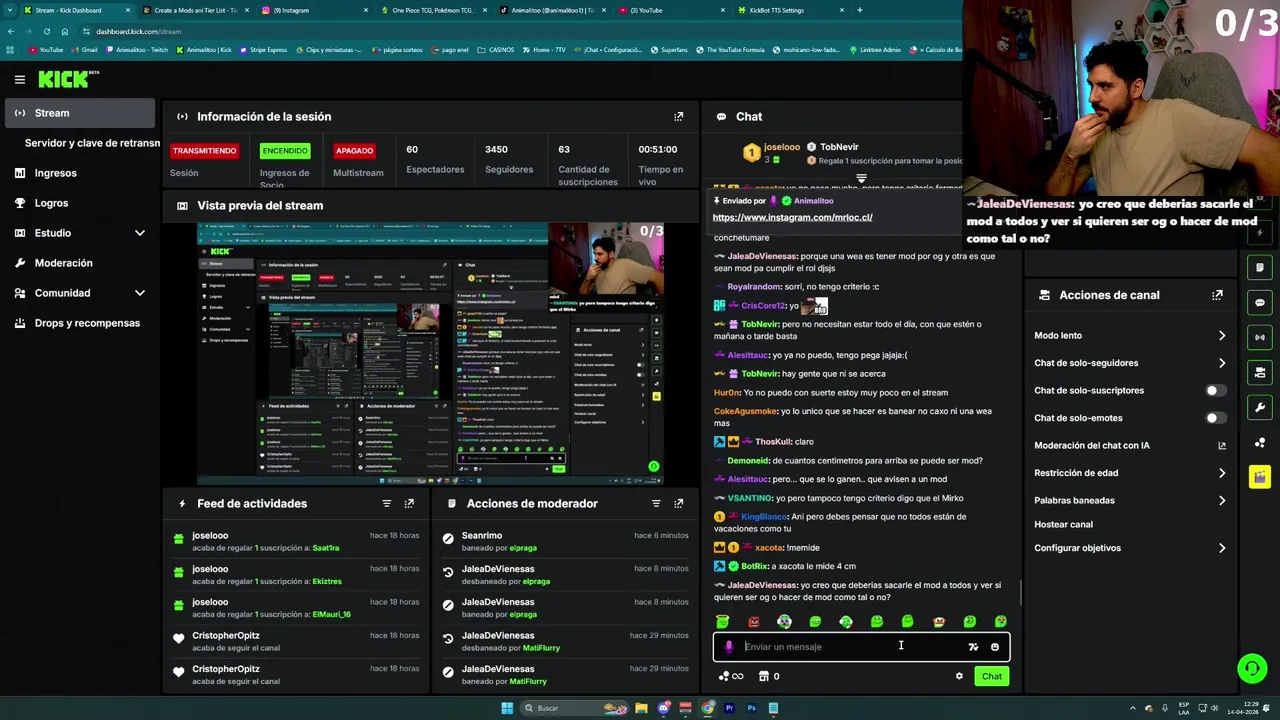Click the translate icon in the chat input

click(x=973, y=647)
